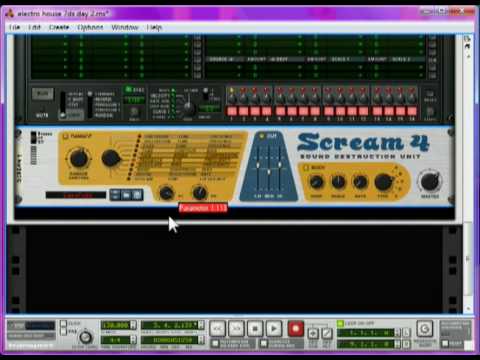
Task: Click the Scream 4 P2 knob
Action: pyautogui.click(x=200, y=193)
